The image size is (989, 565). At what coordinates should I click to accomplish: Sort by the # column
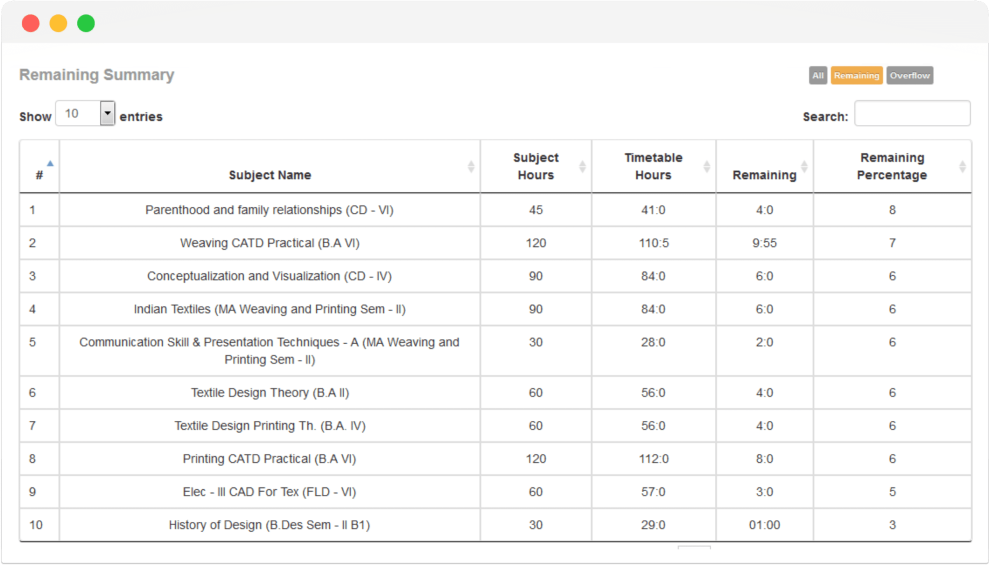click(x=39, y=167)
